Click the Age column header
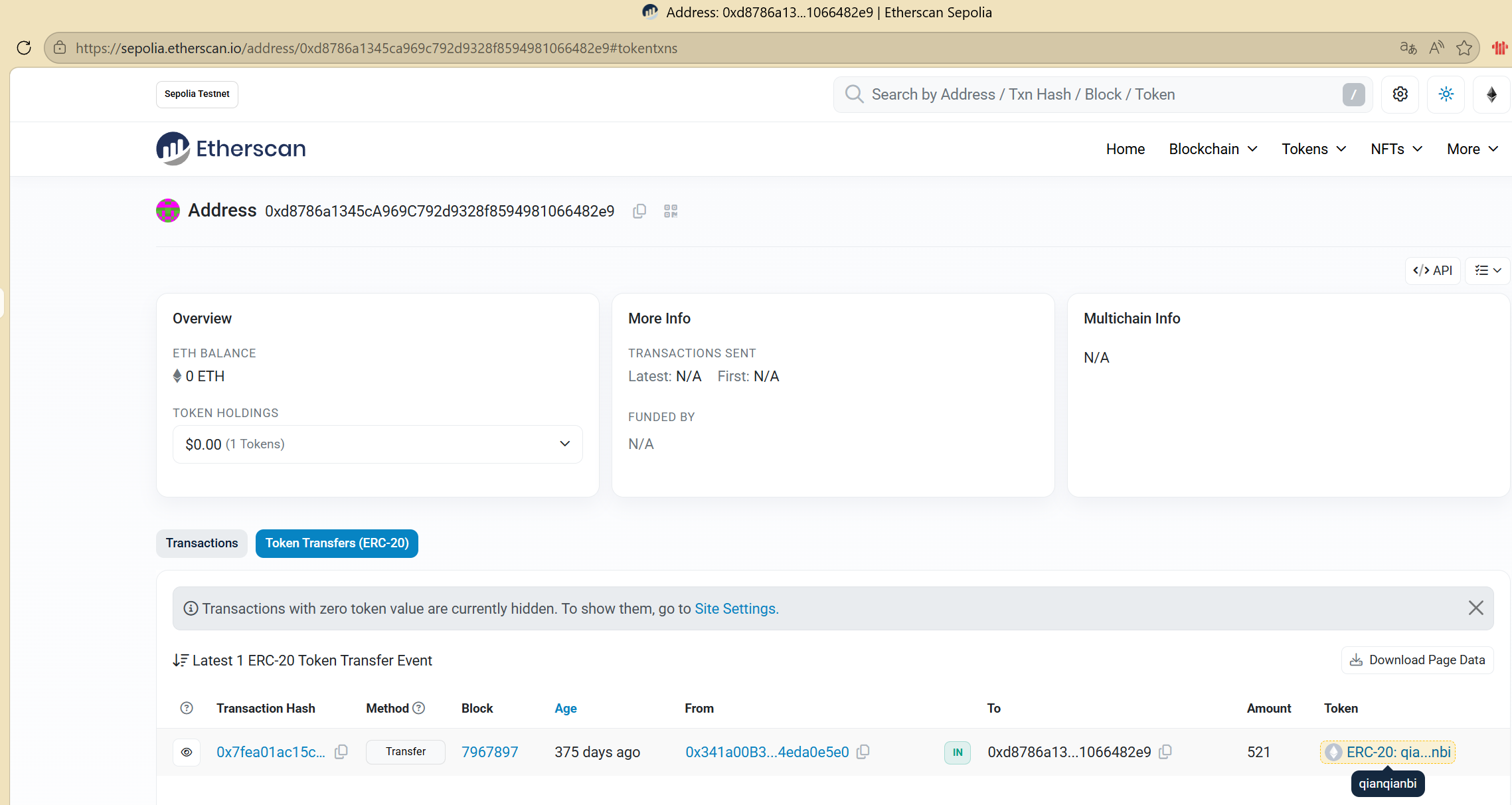This screenshot has width=1512, height=805. pos(566,708)
